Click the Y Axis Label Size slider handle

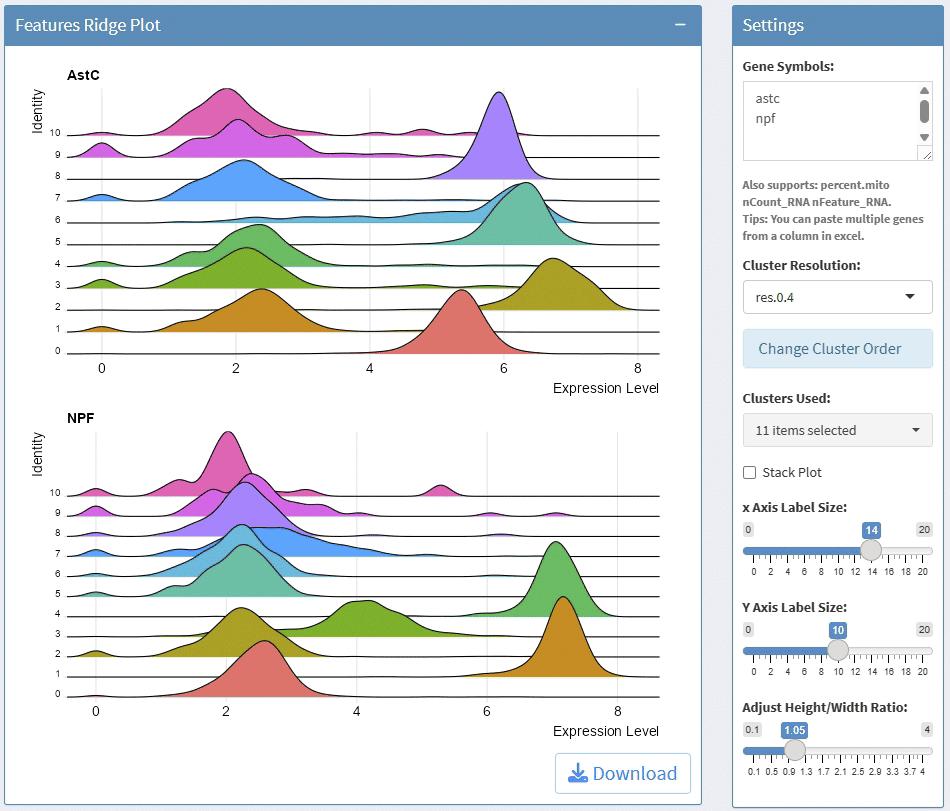[x=838, y=650]
